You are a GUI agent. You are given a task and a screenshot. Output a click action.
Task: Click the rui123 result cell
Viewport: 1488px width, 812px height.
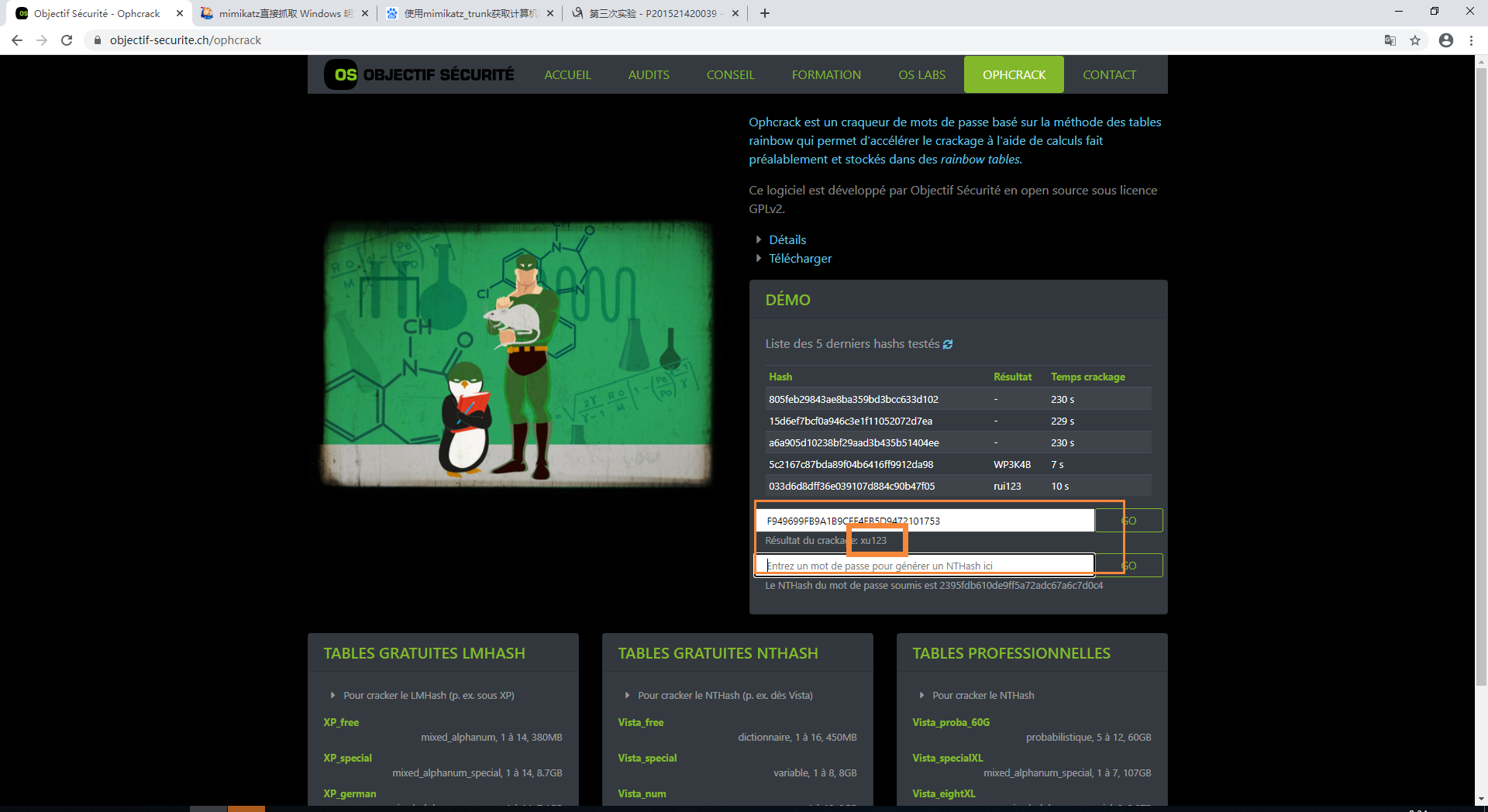[1007, 487]
